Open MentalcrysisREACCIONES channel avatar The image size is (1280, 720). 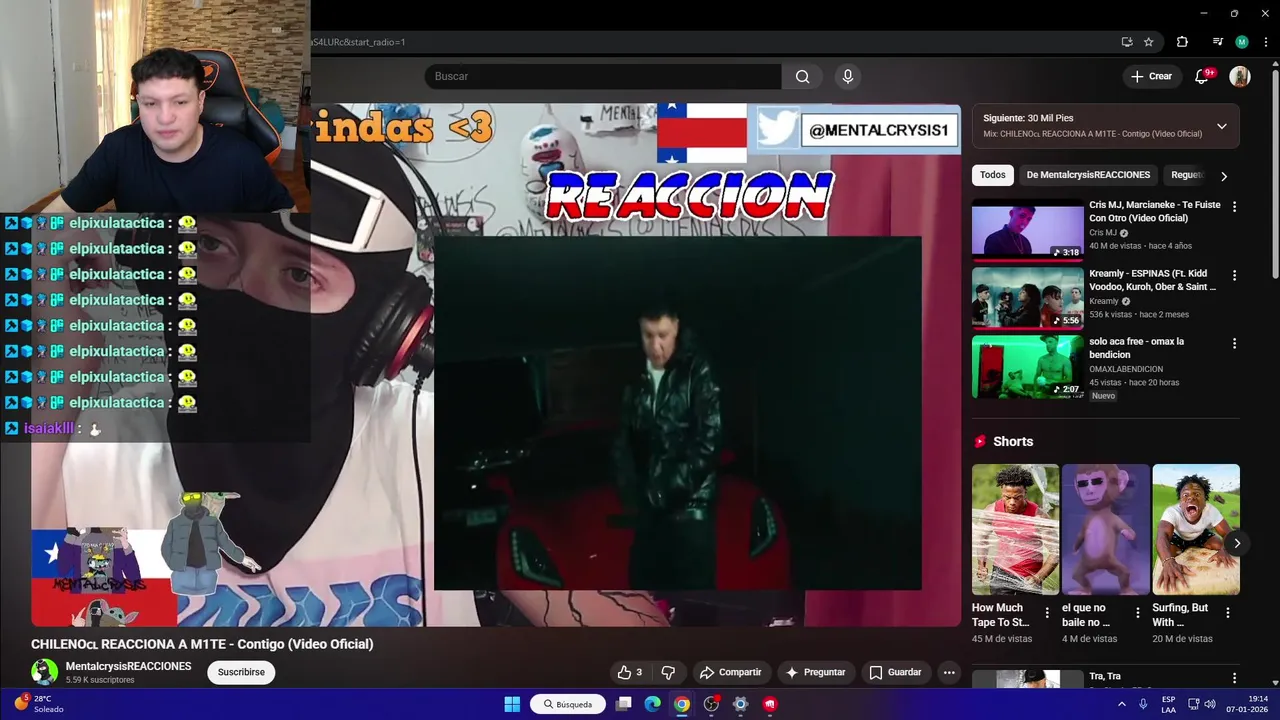click(x=44, y=672)
